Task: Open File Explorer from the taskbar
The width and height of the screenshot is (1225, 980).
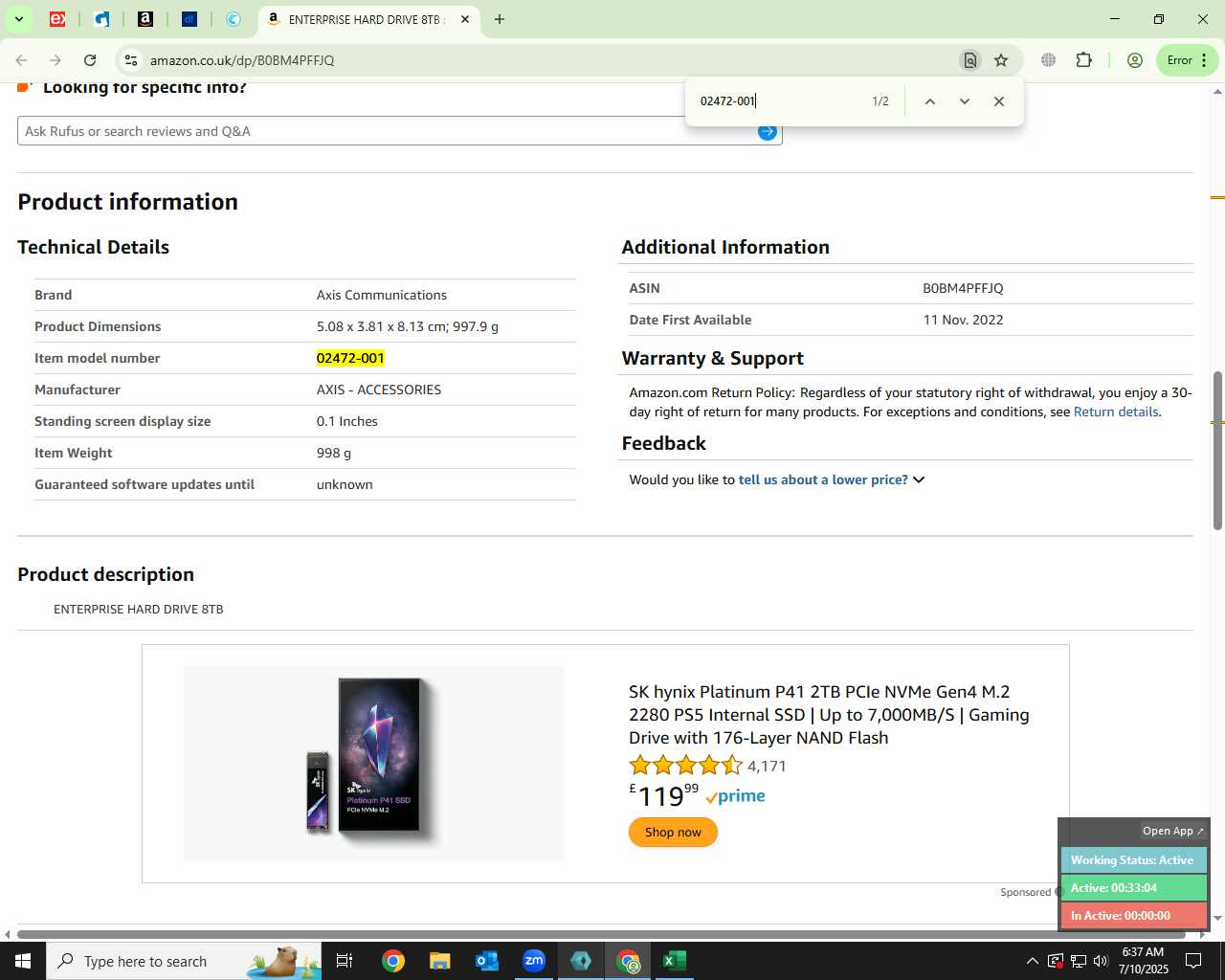Action: (x=439, y=961)
